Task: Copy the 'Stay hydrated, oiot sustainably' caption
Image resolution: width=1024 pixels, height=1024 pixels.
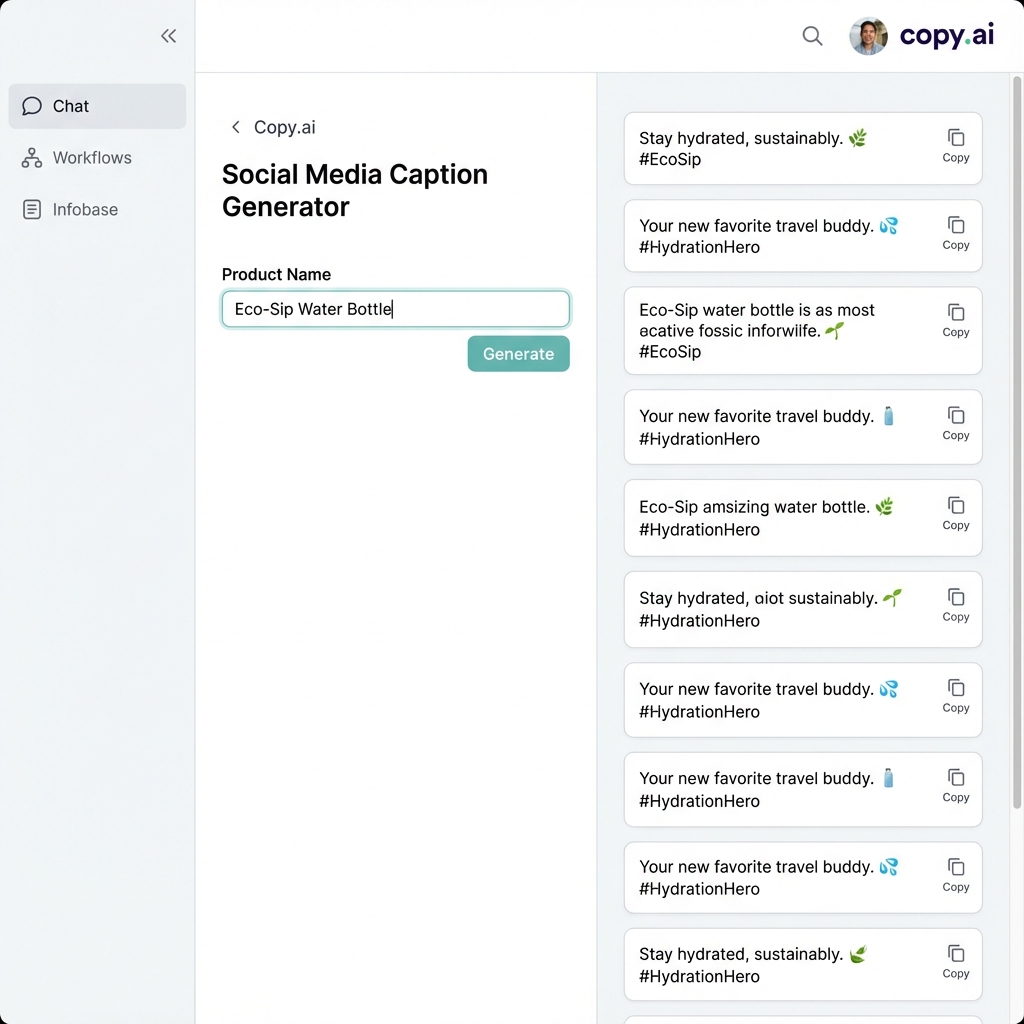Action: click(955, 604)
